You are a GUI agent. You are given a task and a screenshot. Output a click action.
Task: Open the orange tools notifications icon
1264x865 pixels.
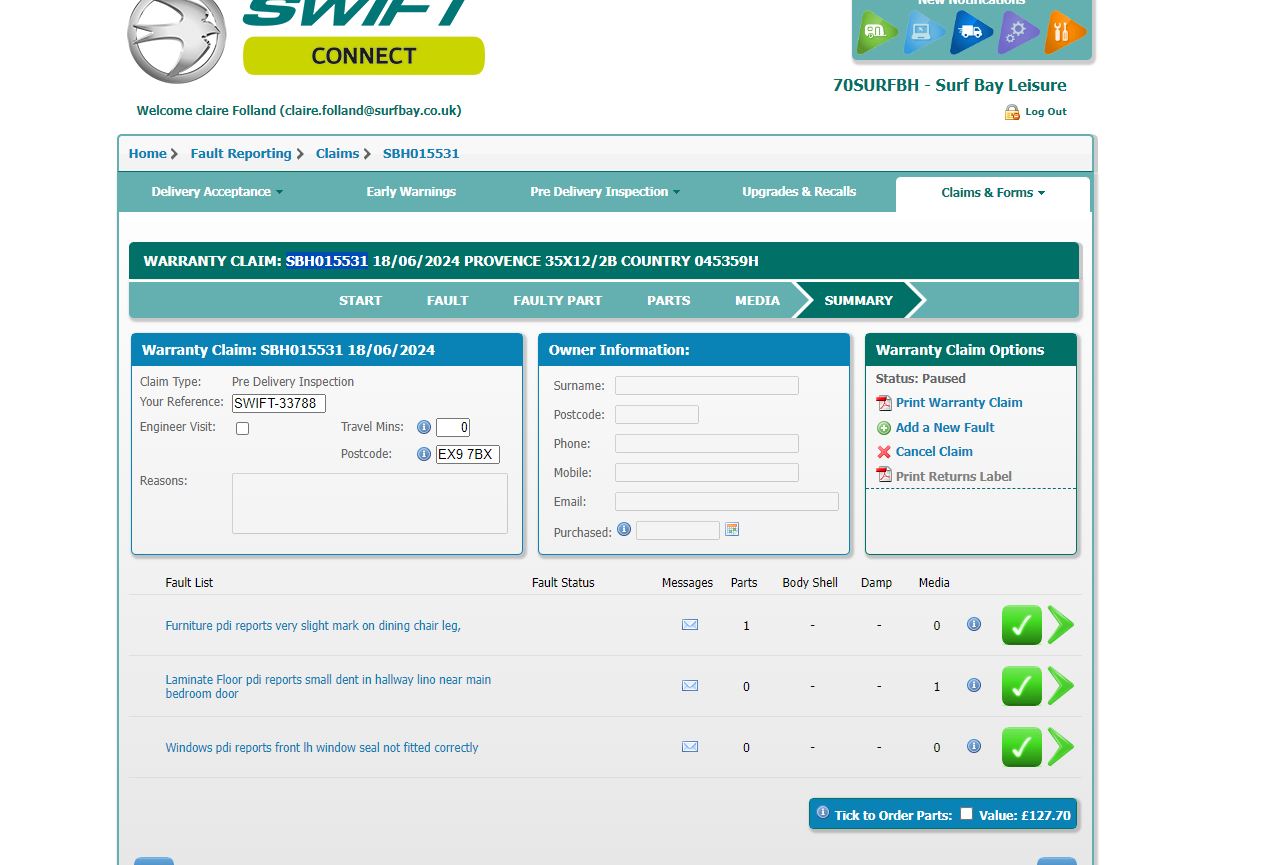click(1064, 32)
